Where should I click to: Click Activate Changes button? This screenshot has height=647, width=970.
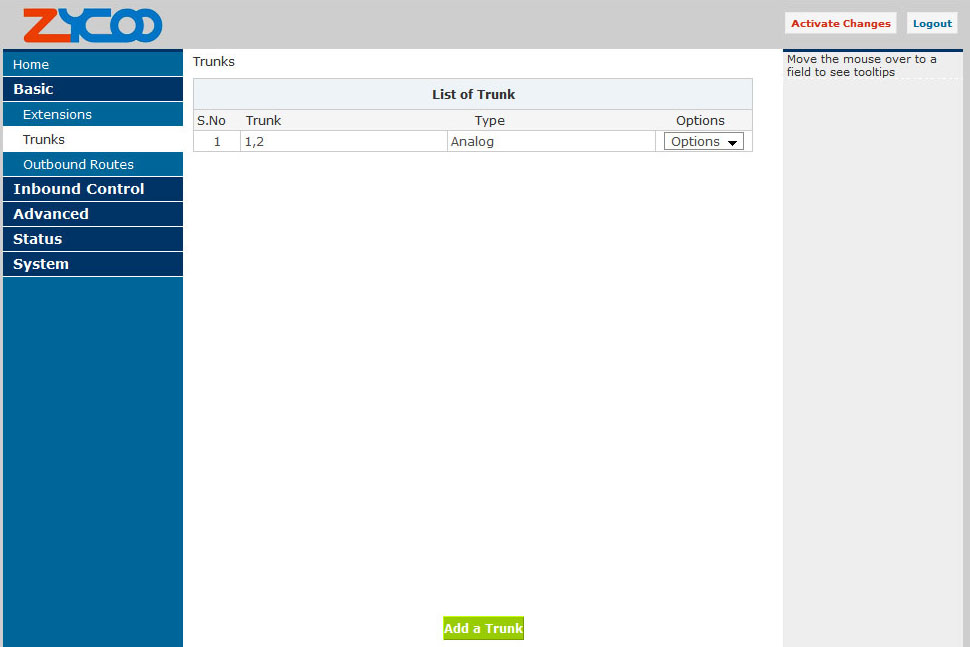840,23
